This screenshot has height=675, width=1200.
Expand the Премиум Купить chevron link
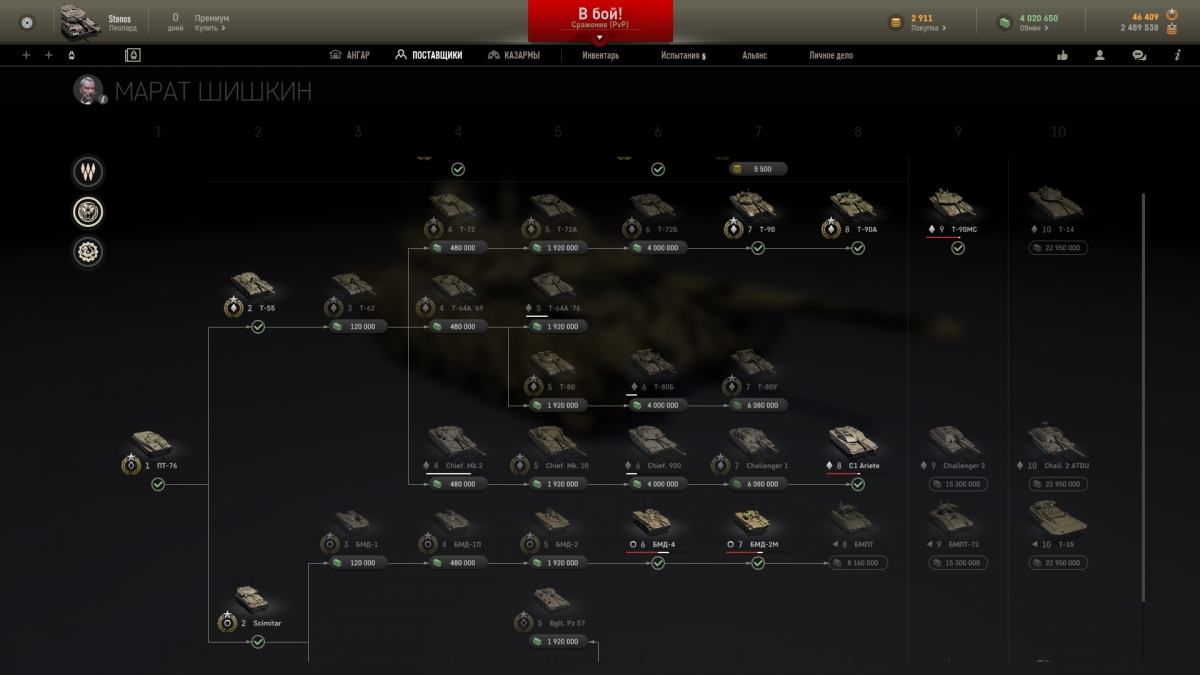(210, 28)
